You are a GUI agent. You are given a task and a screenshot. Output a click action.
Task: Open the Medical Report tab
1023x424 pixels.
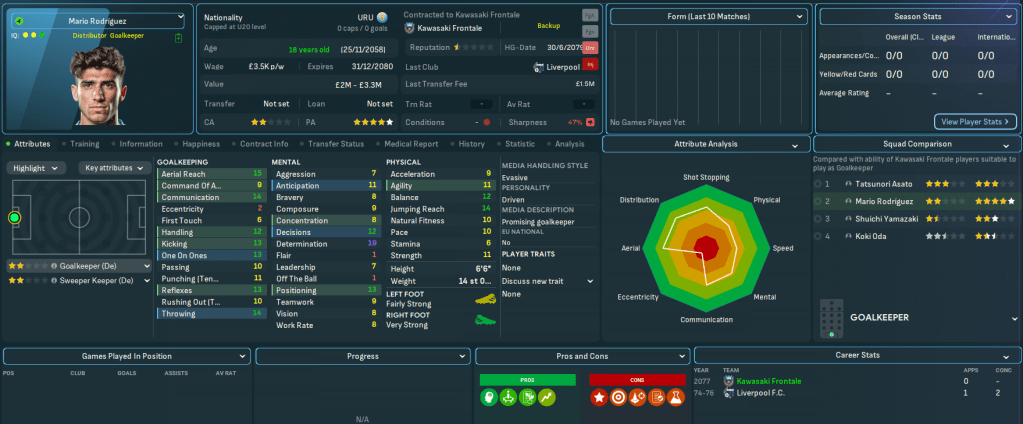410,144
